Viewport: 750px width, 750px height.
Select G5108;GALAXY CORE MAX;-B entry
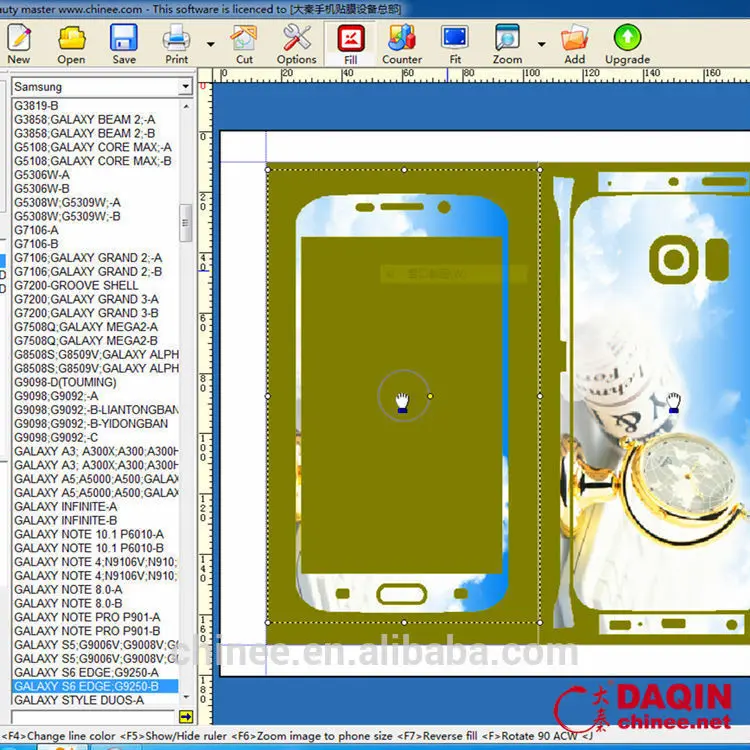92,161
